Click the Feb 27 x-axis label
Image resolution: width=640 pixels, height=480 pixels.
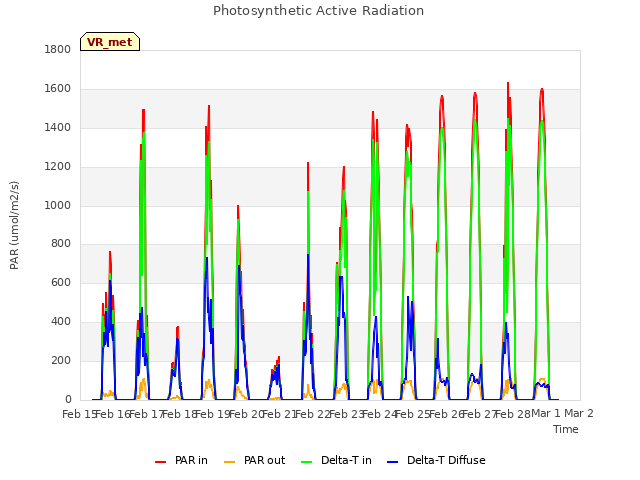(x=479, y=414)
